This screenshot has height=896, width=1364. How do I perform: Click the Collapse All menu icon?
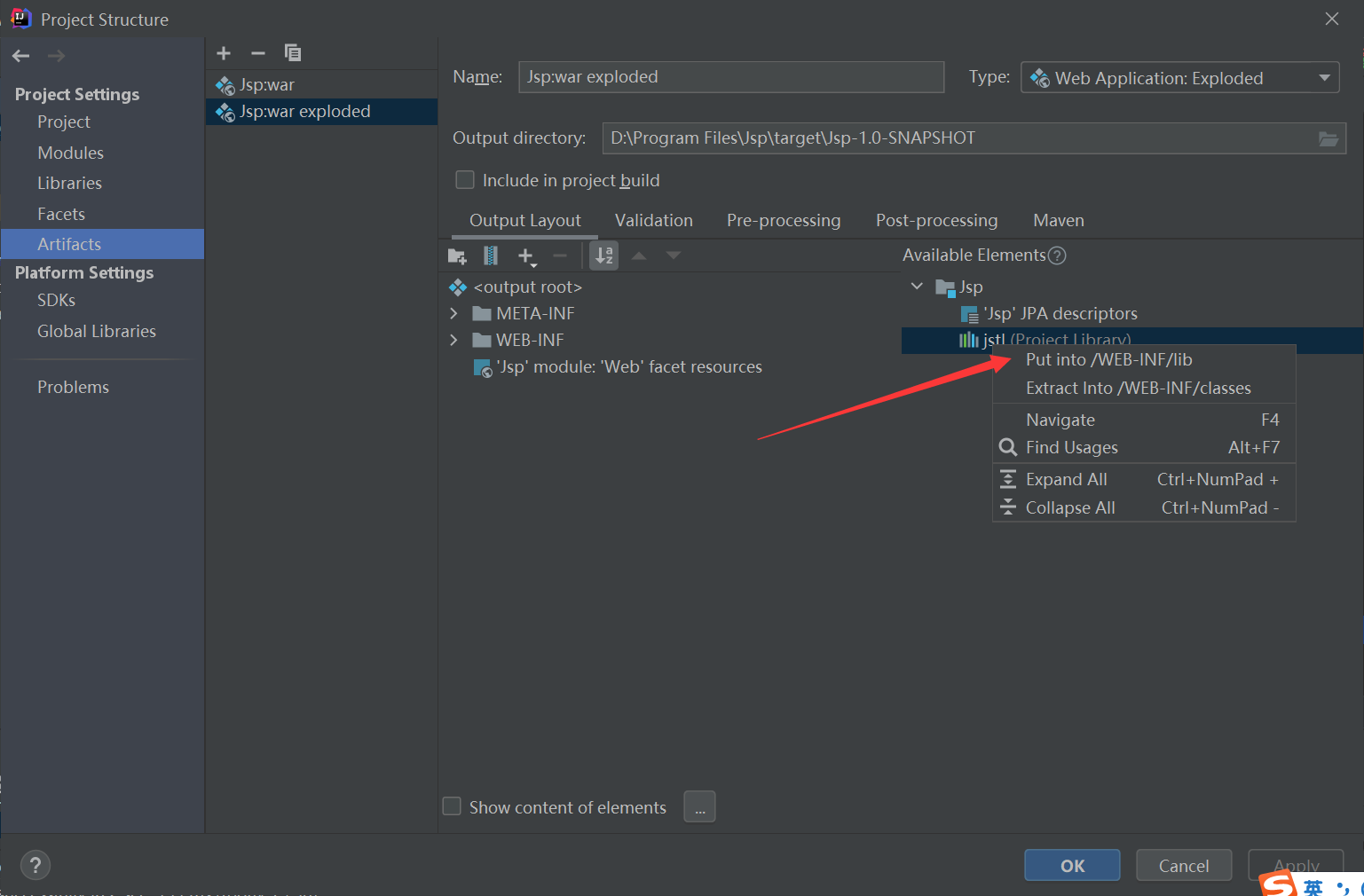click(1008, 507)
